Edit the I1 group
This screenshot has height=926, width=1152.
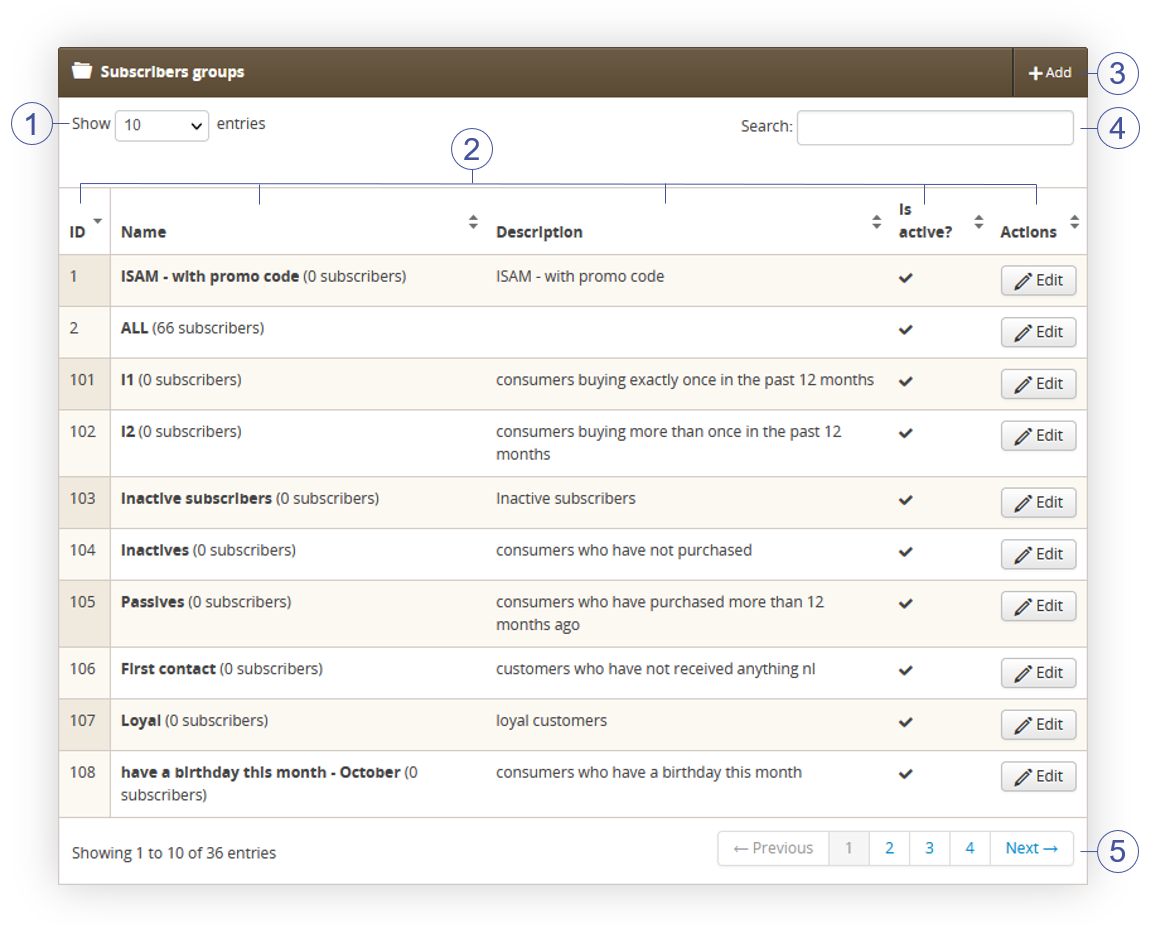[1038, 384]
